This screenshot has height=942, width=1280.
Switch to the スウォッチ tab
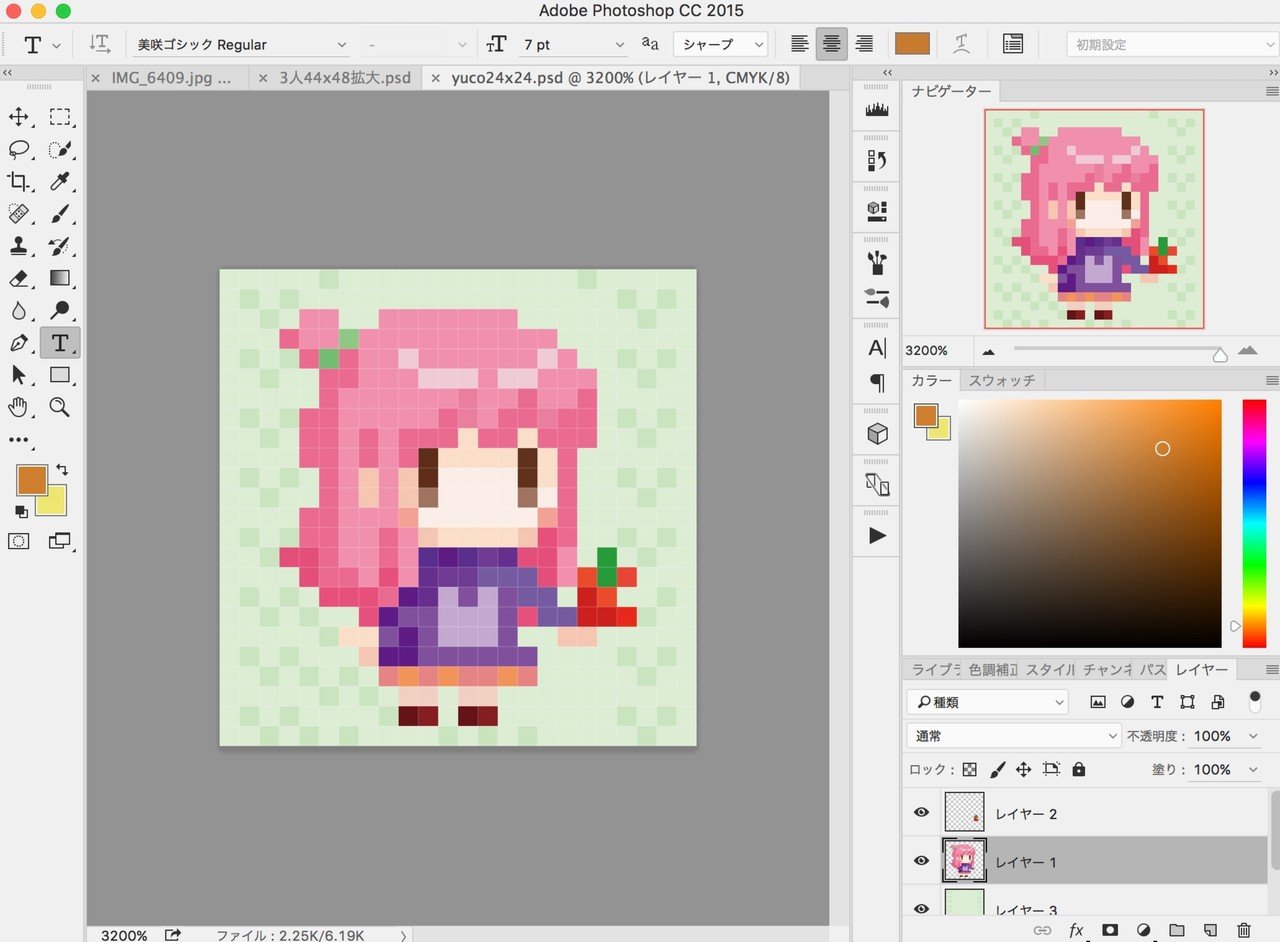point(1003,380)
